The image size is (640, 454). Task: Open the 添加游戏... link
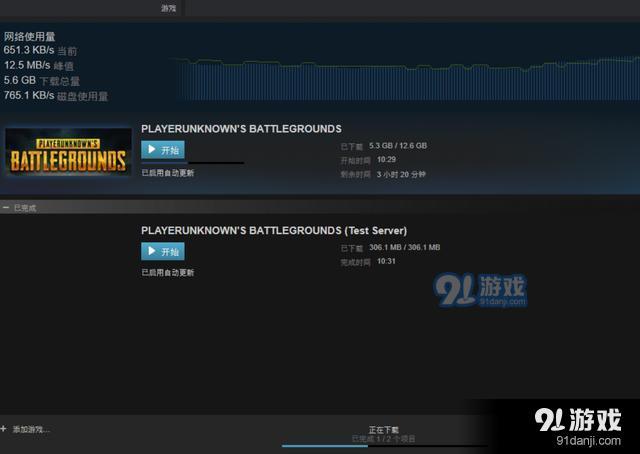pos(31,429)
